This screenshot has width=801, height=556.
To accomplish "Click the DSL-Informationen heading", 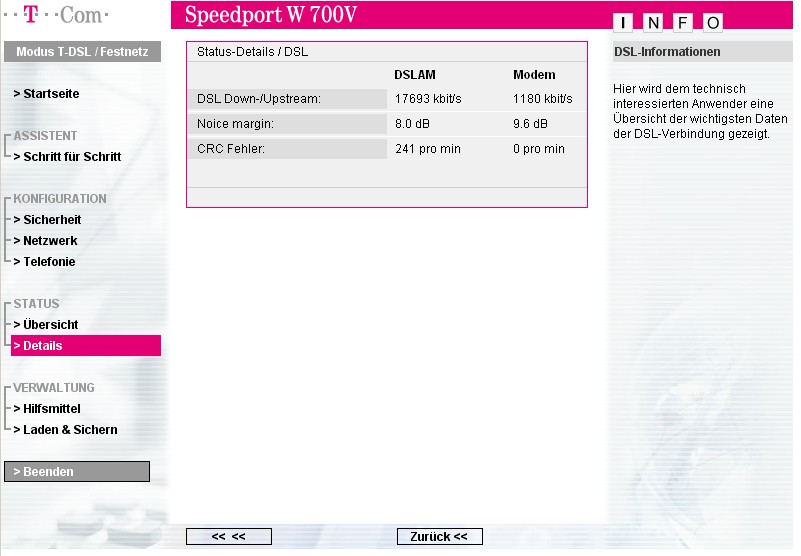I will 667,52.
